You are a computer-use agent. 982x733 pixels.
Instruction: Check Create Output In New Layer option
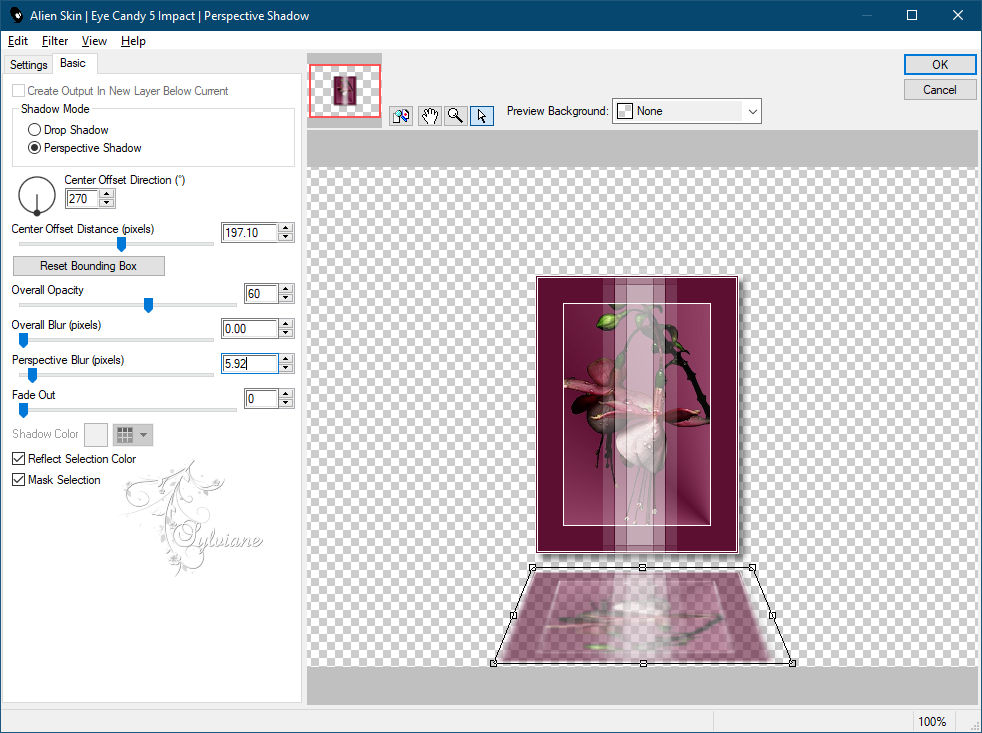(x=19, y=91)
